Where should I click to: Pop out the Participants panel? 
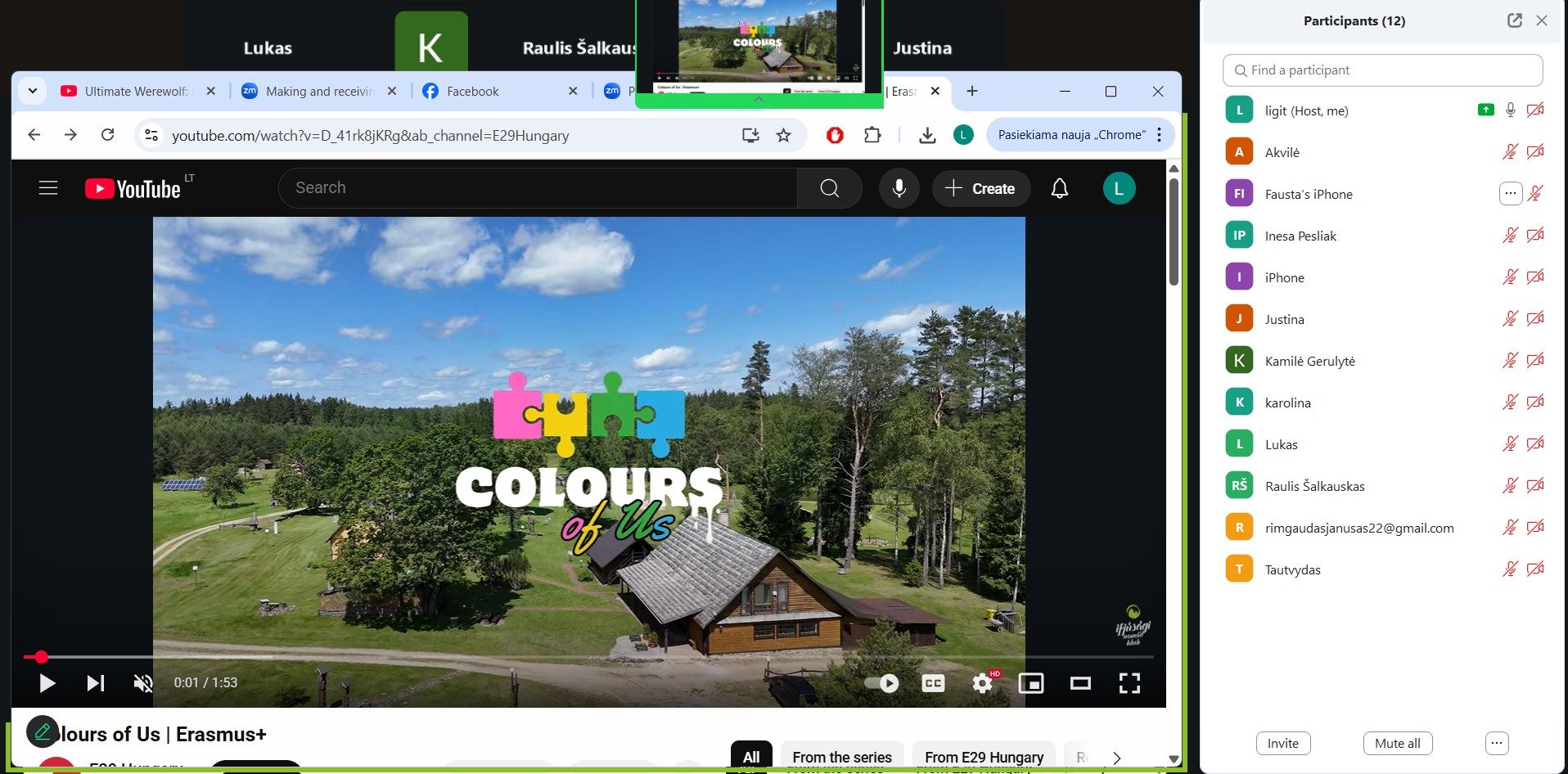tap(1514, 20)
